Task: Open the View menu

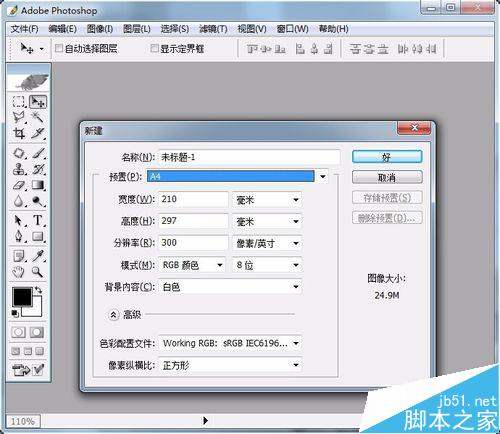Action: (252, 29)
